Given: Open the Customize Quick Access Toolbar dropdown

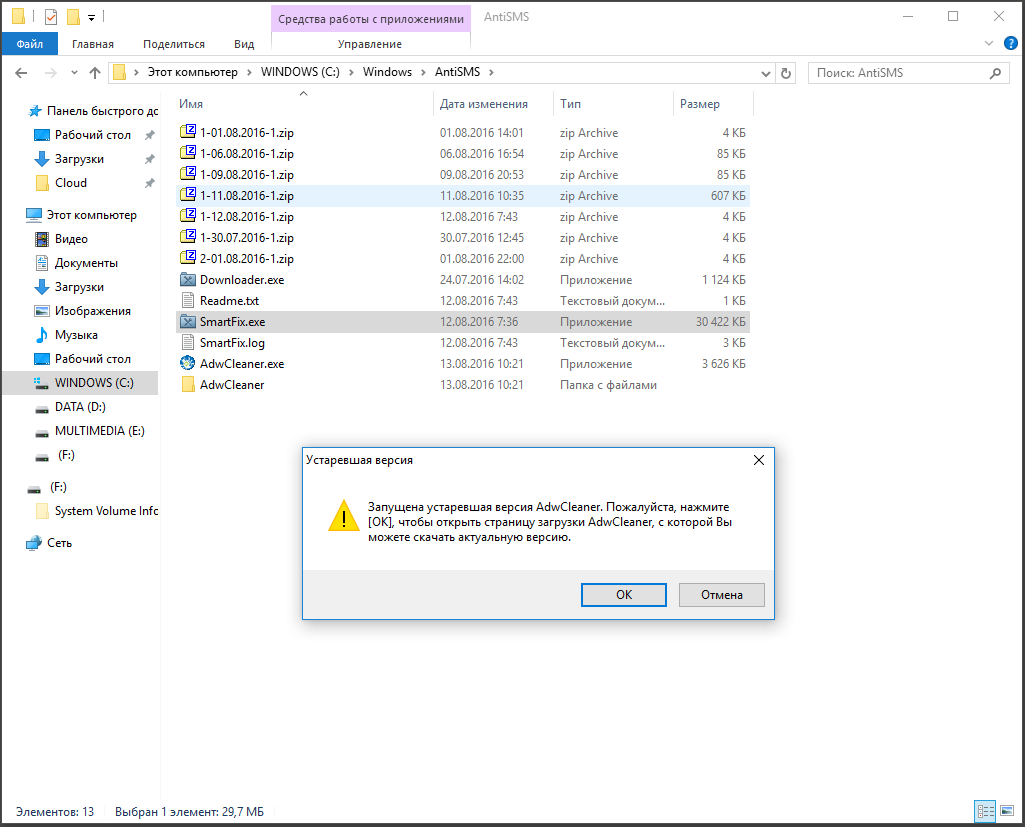Looking at the screenshot, I should [92, 17].
